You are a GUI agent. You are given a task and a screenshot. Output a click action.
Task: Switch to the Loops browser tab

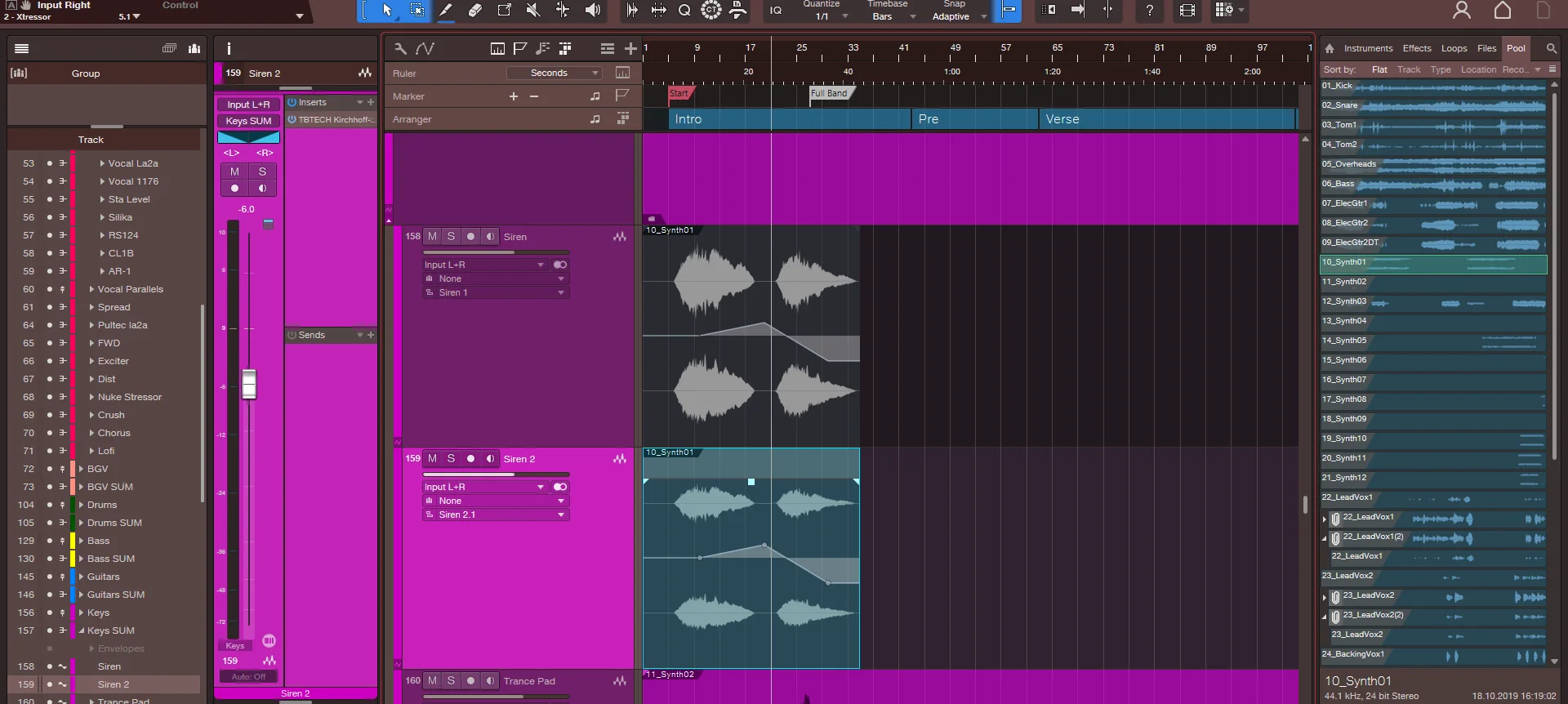click(x=1454, y=48)
